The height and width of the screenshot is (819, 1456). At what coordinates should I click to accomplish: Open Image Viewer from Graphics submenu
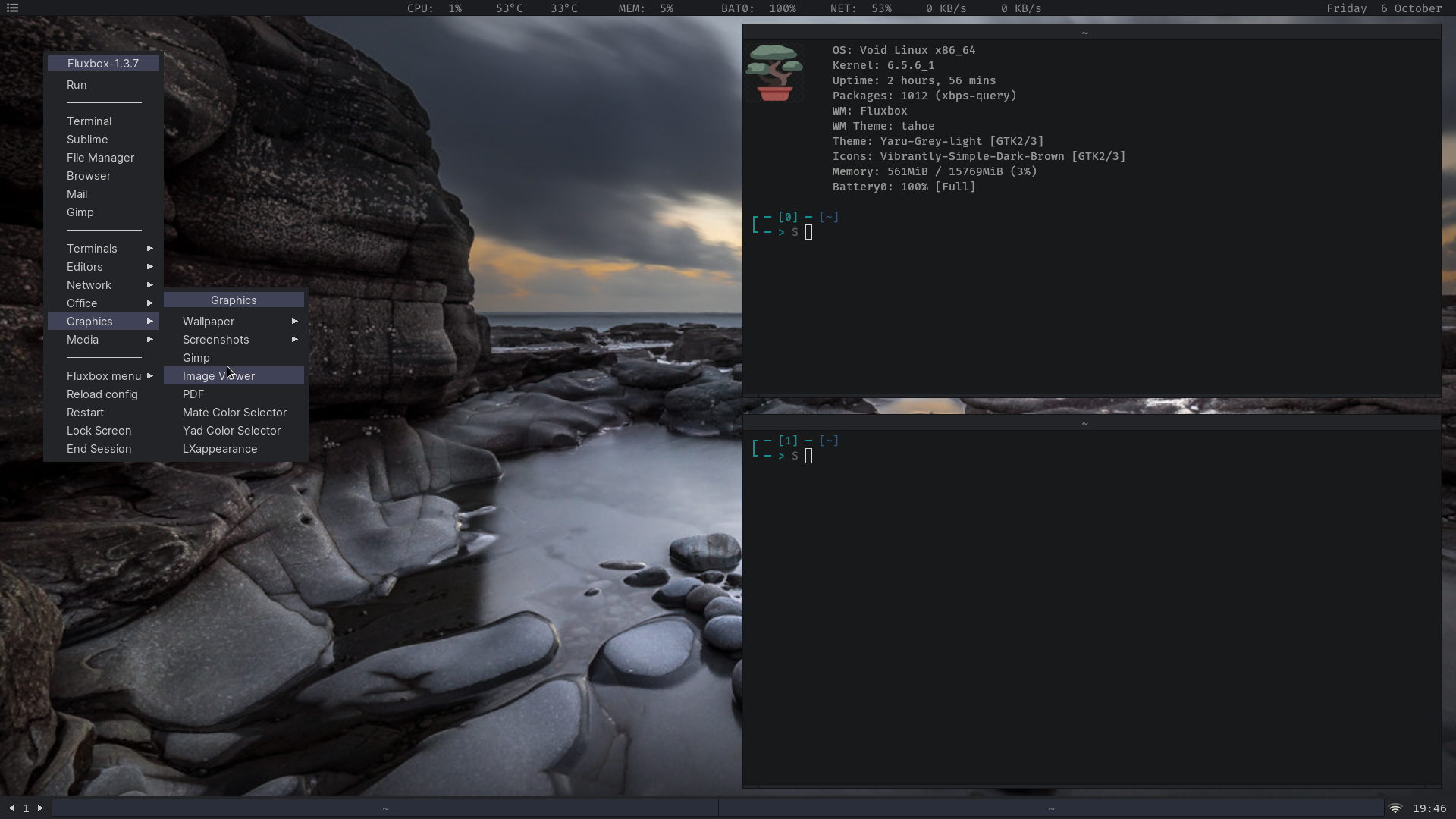click(x=234, y=376)
